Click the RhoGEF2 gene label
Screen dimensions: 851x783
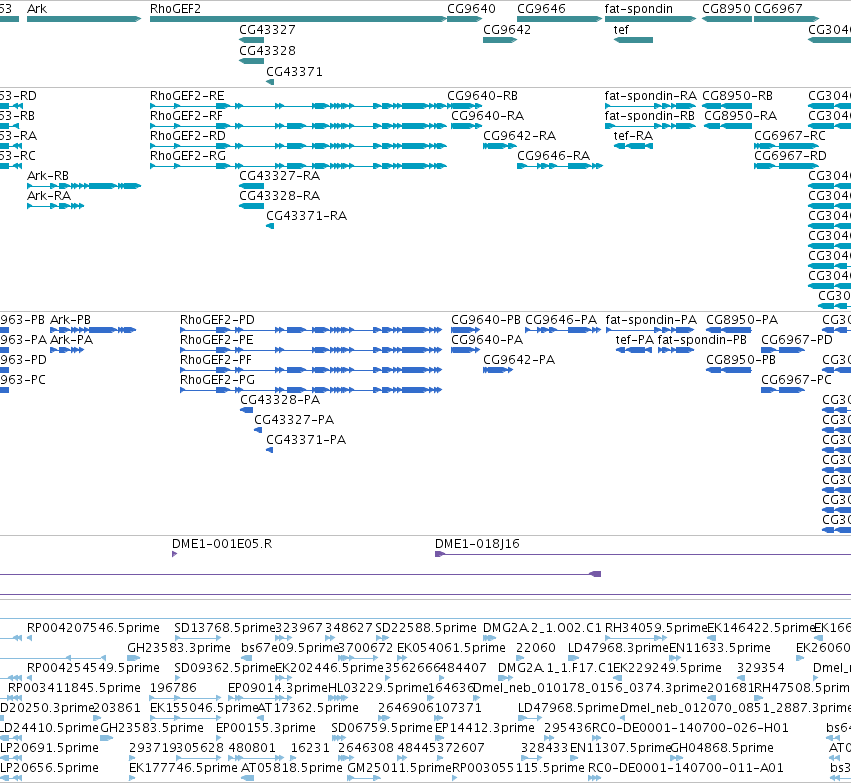pyautogui.click(x=175, y=9)
